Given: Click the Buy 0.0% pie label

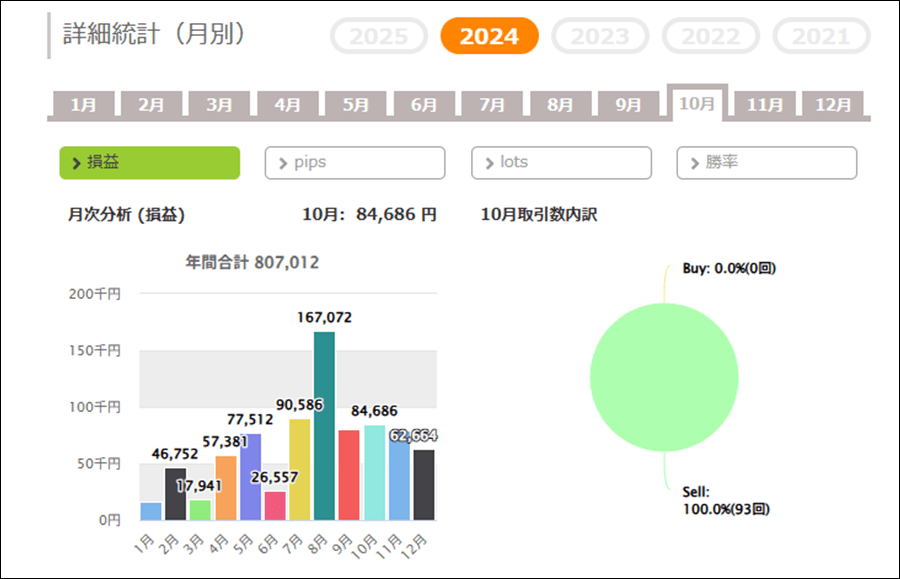Looking at the screenshot, I should pos(729,268).
